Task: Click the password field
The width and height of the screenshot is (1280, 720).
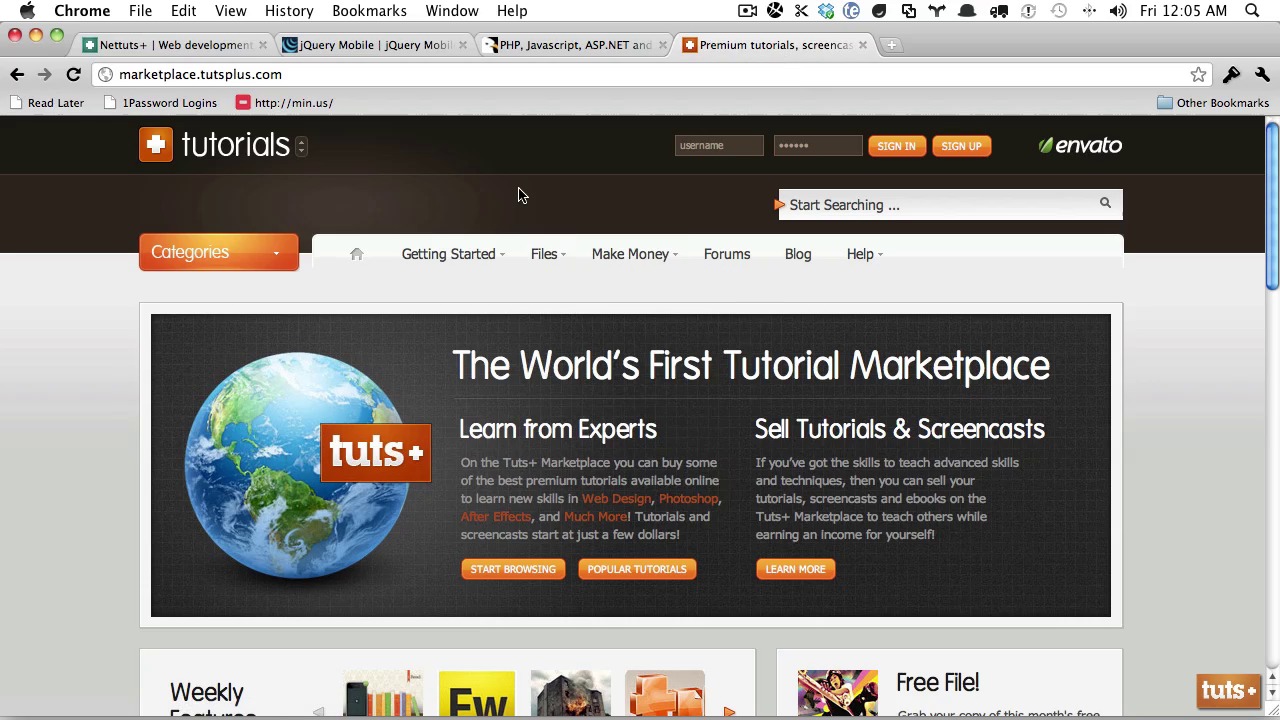Action: coord(817,146)
